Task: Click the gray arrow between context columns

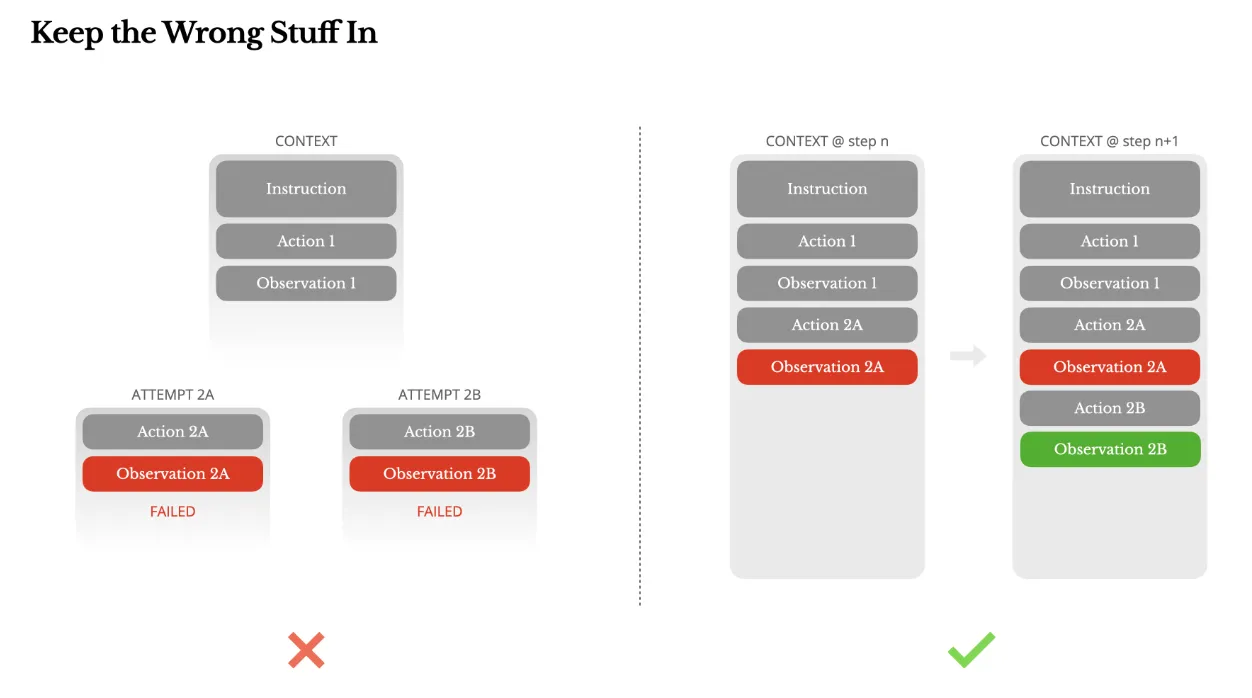Action: [968, 355]
